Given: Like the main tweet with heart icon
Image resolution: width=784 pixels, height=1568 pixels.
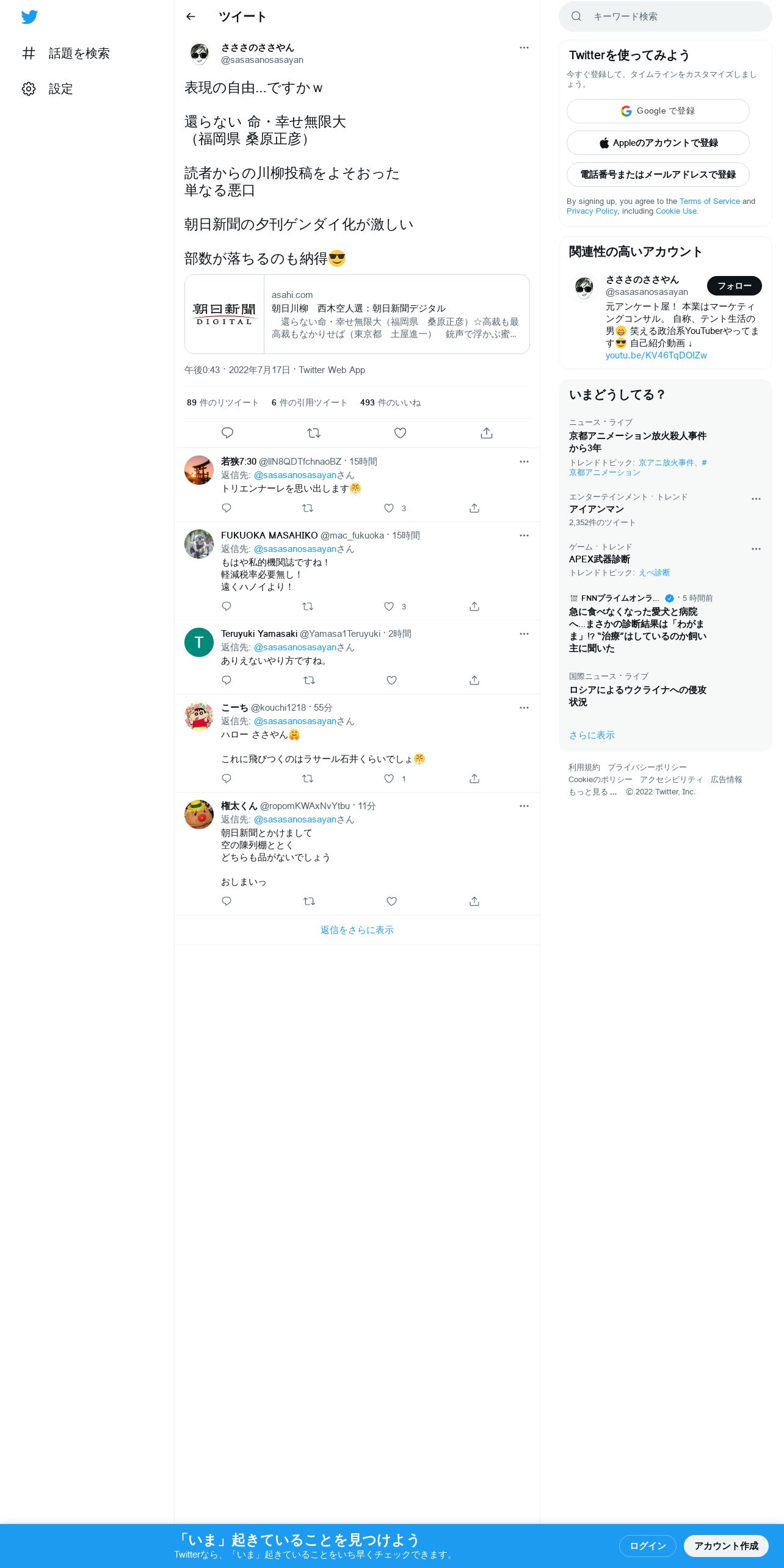Looking at the screenshot, I should 400,433.
